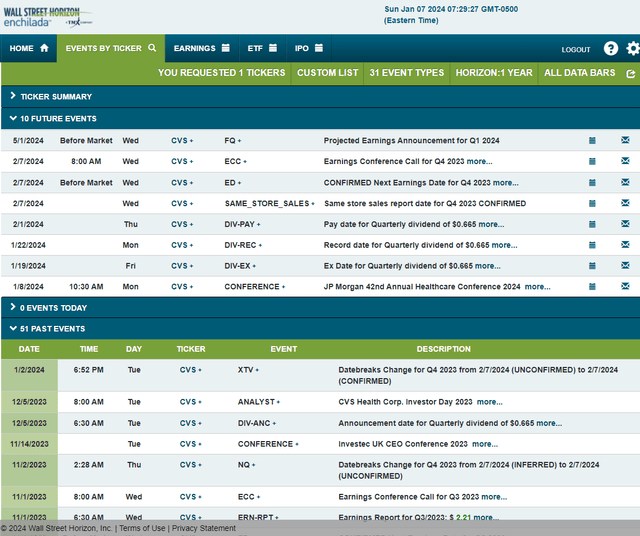This screenshot has width=640, height=536.
Task: Click envelope icon for 1/8/2024 CONFERENCE row
Action: click(x=625, y=286)
